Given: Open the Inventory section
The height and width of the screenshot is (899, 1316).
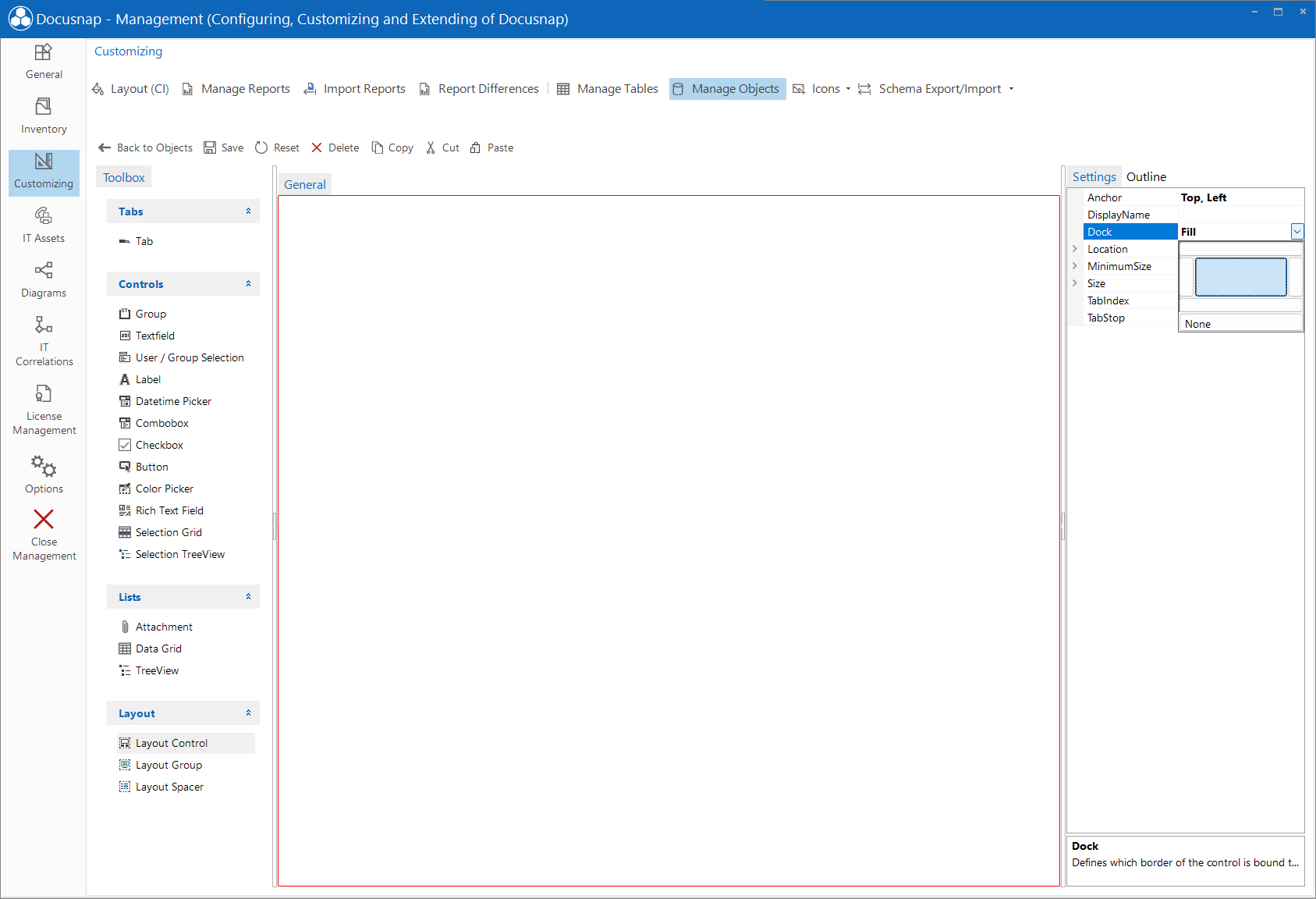Looking at the screenshot, I should 44,116.
